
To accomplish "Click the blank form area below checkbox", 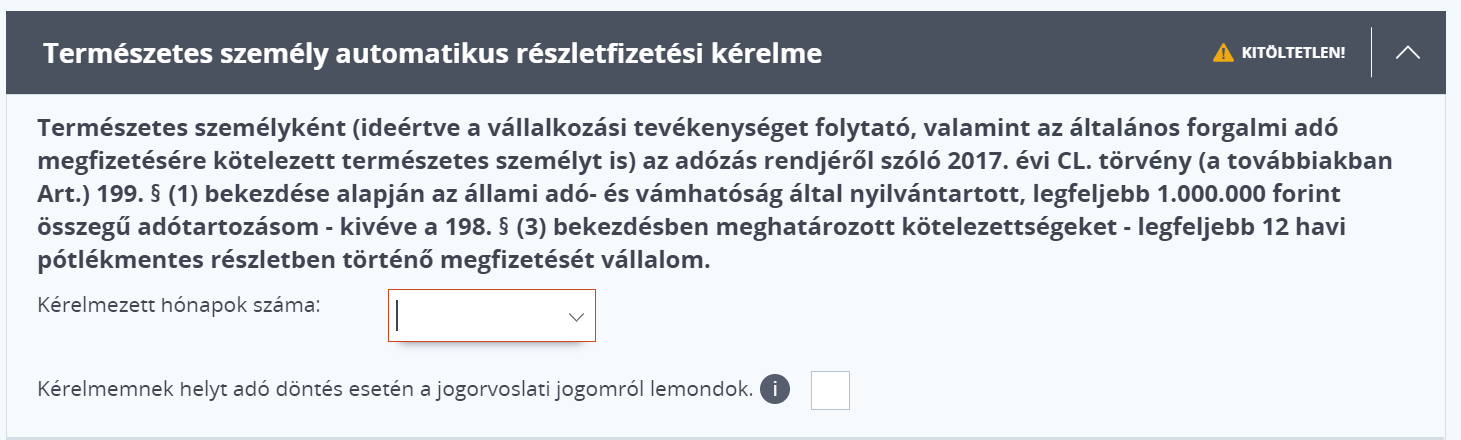I will pyautogui.click(x=700, y=424).
